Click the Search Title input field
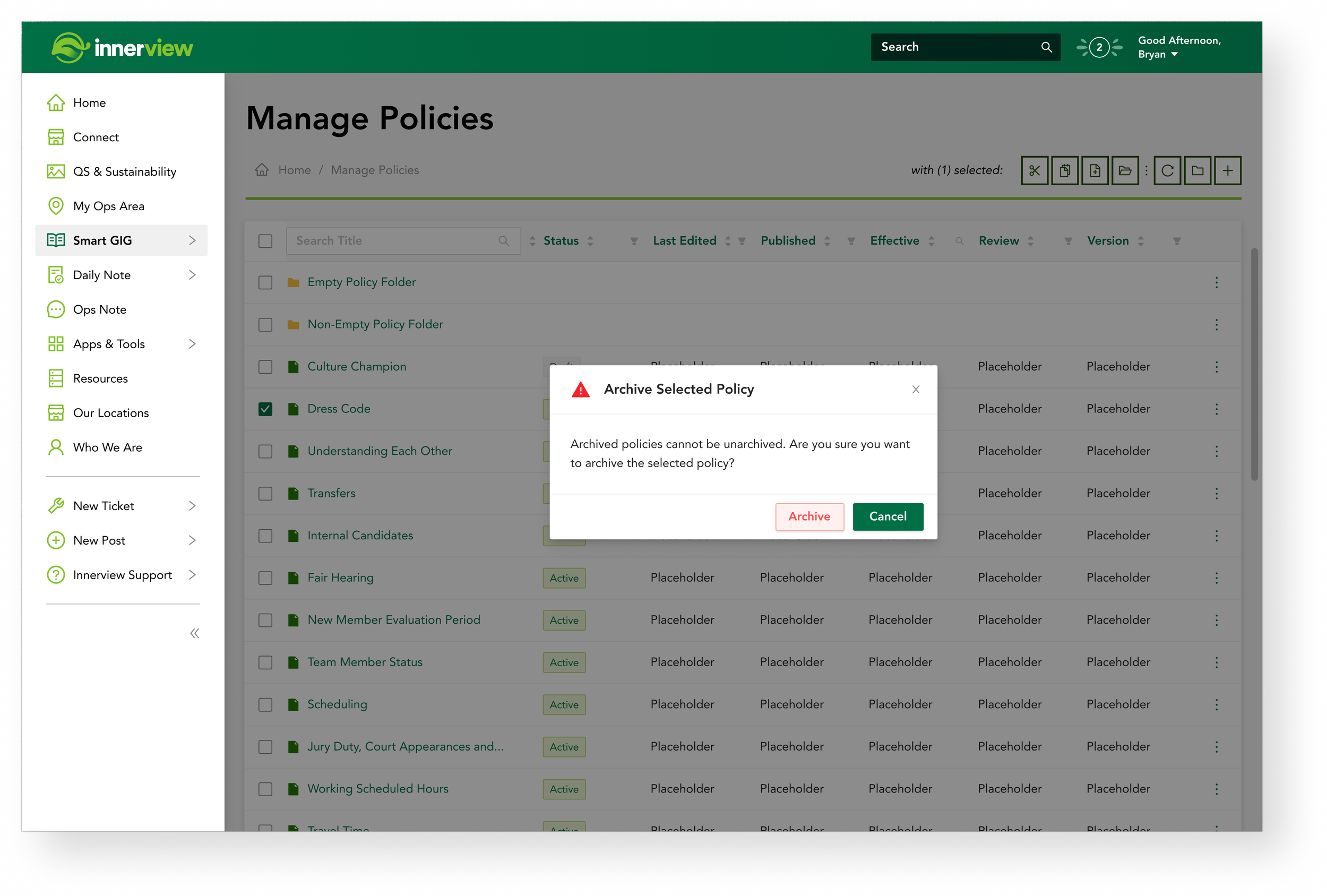1327x896 pixels. pyautogui.click(x=403, y=241)
